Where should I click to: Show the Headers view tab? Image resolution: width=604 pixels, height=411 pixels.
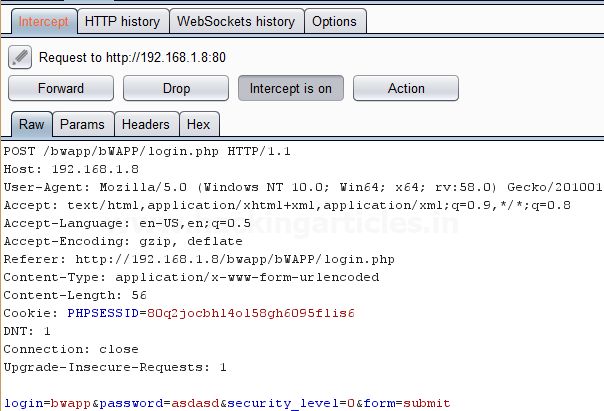coord(146,124)
